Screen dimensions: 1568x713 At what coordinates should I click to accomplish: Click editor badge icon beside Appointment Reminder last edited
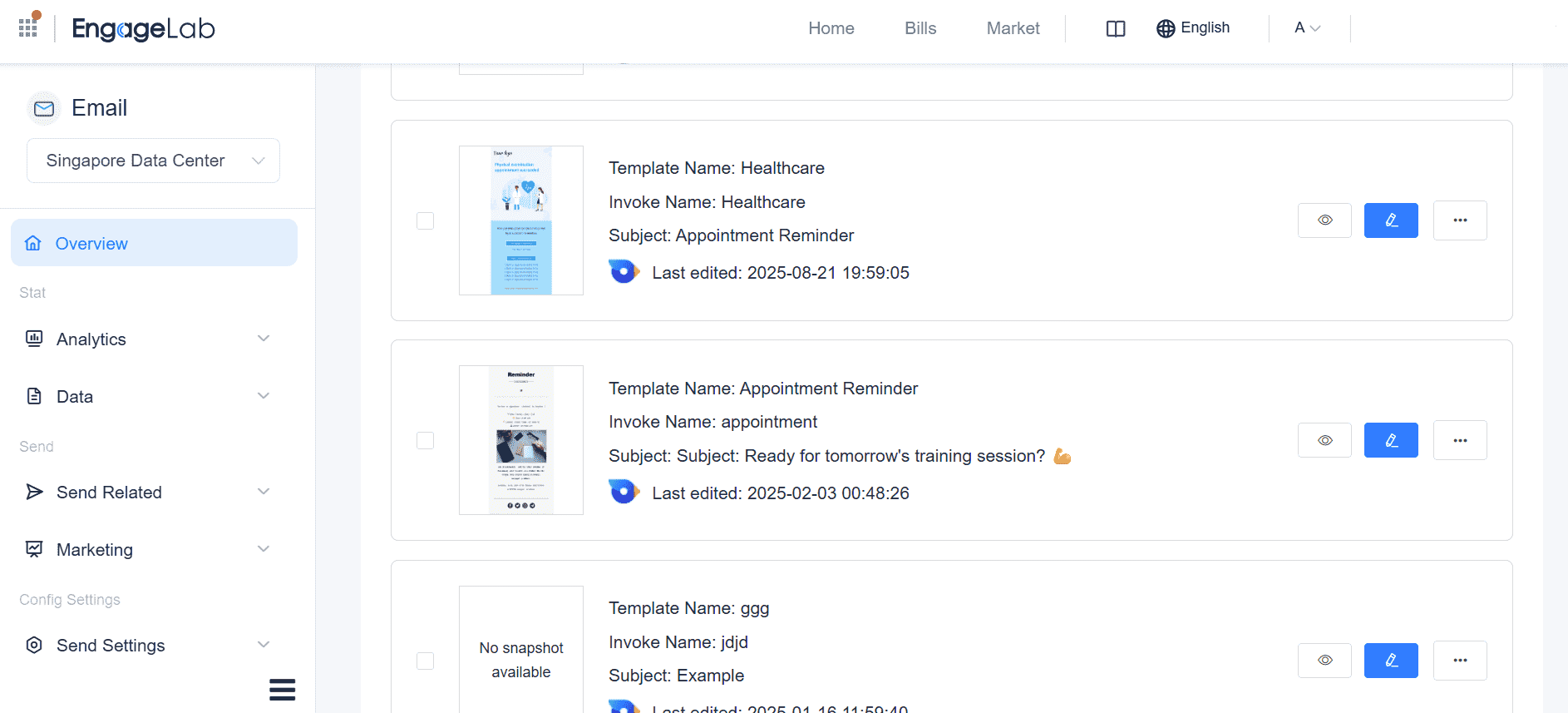point(624,492)
